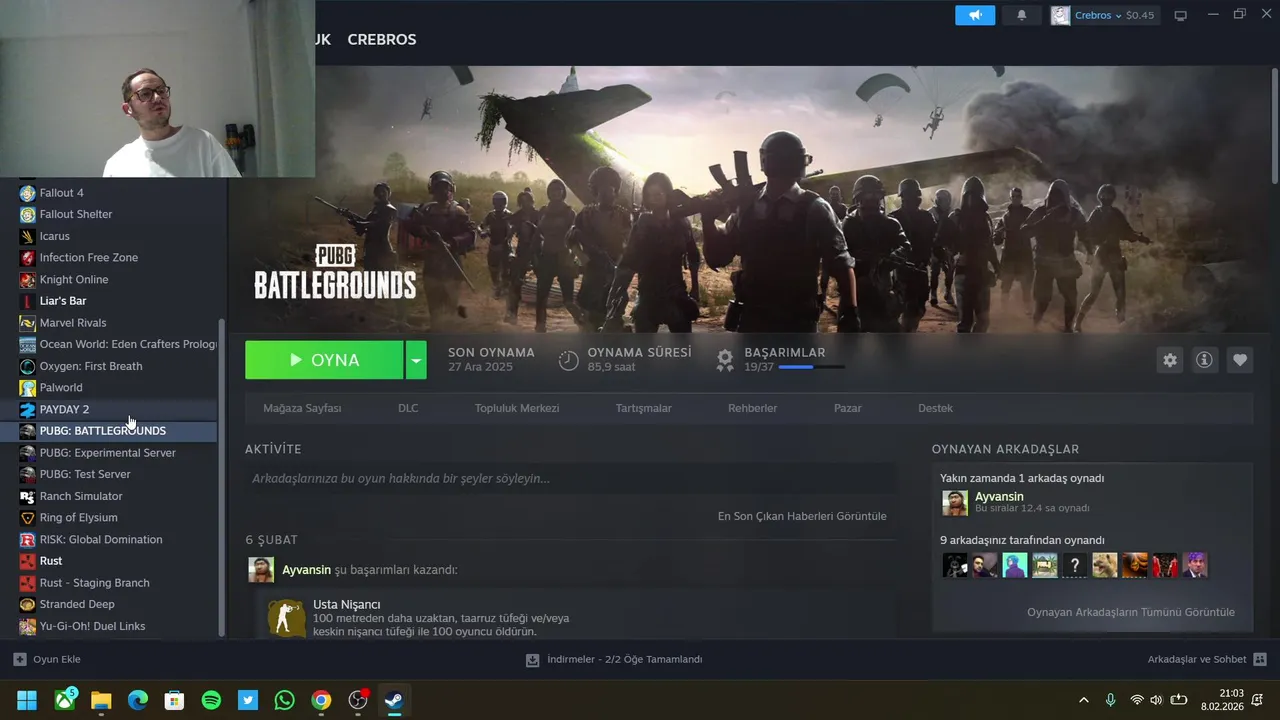Open the Friends and Chat icon
This screenshot has height=720, width=1280.
coord(1260,659)
